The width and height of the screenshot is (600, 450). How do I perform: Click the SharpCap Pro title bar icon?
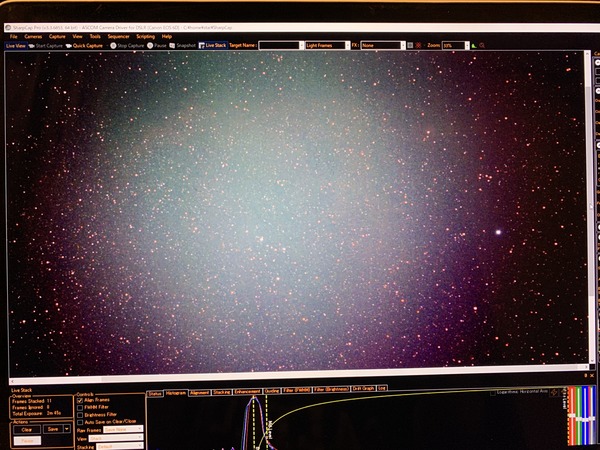click(8, 28)
